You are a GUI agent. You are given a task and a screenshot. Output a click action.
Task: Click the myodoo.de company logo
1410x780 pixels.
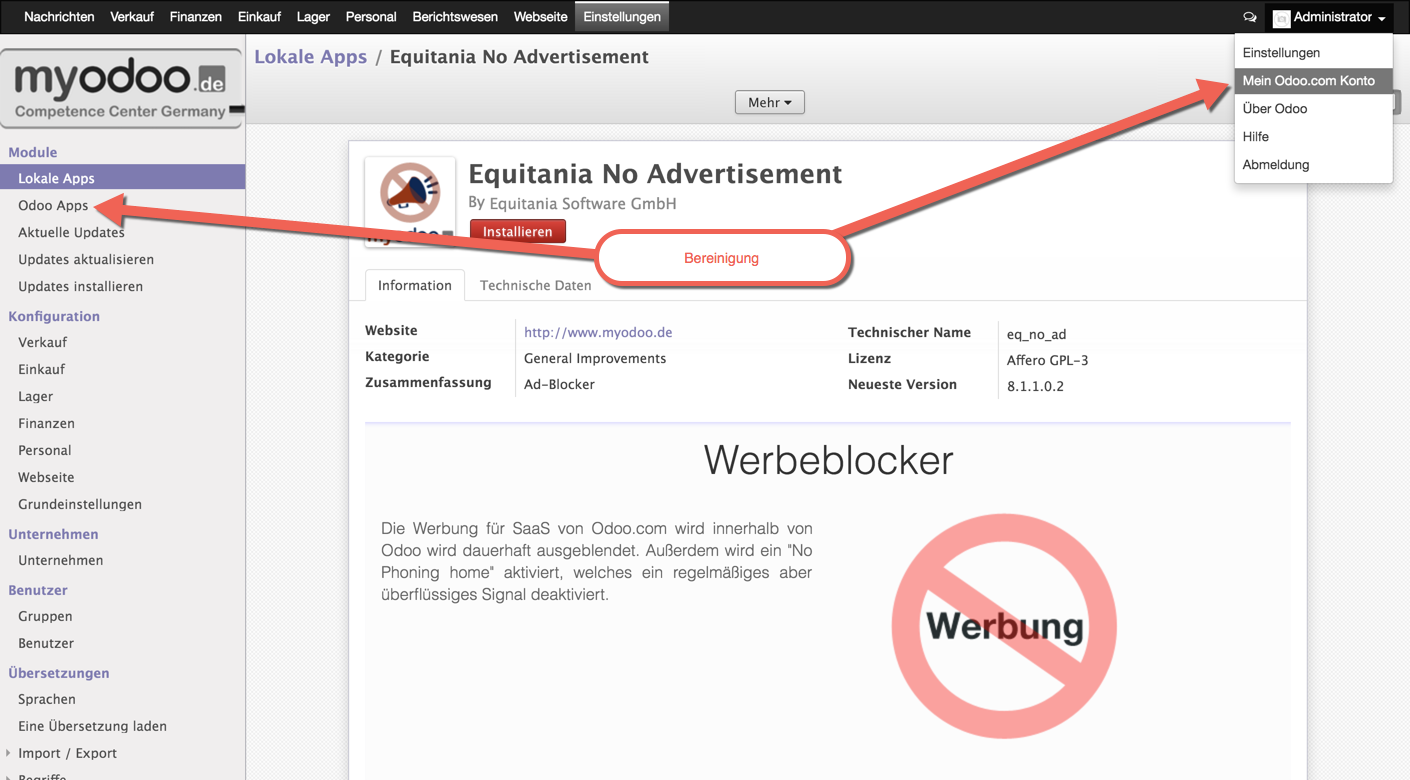pyautogui.click(x=121, y=88)
